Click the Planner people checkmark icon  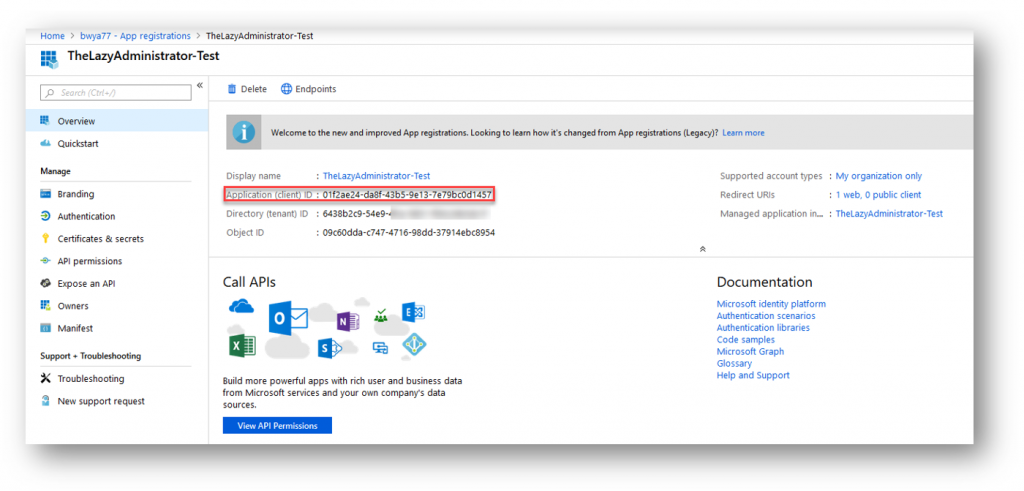point(381,316)
